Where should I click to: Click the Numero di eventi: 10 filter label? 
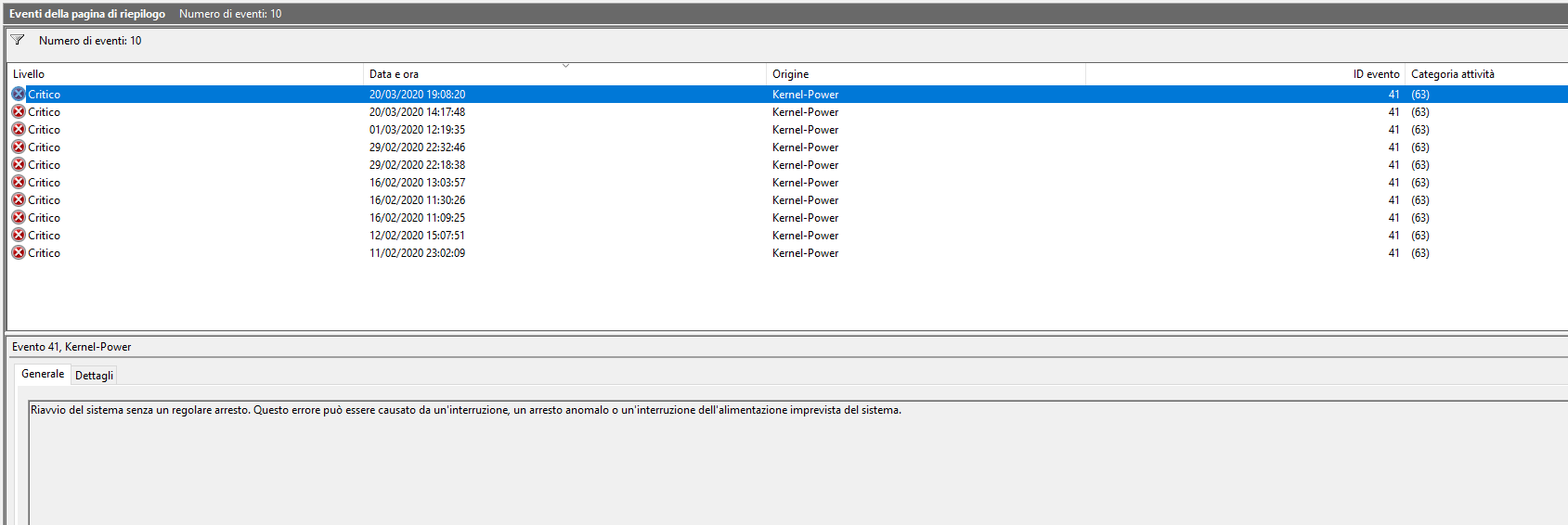click(x=90, y=41)
